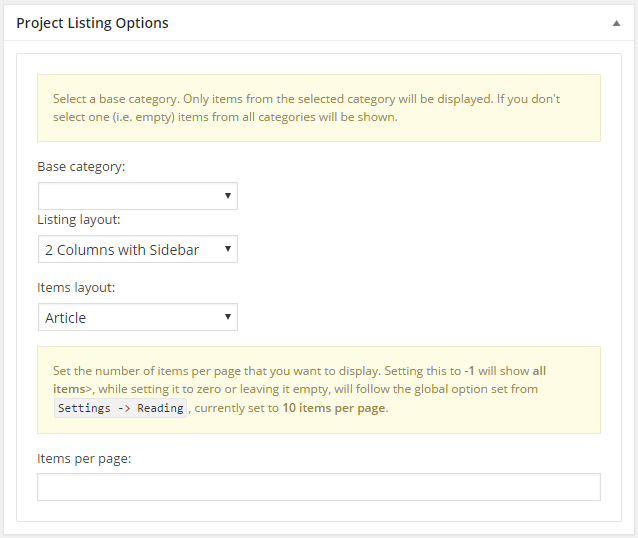Click the items per page help notice

coord(319,390)
